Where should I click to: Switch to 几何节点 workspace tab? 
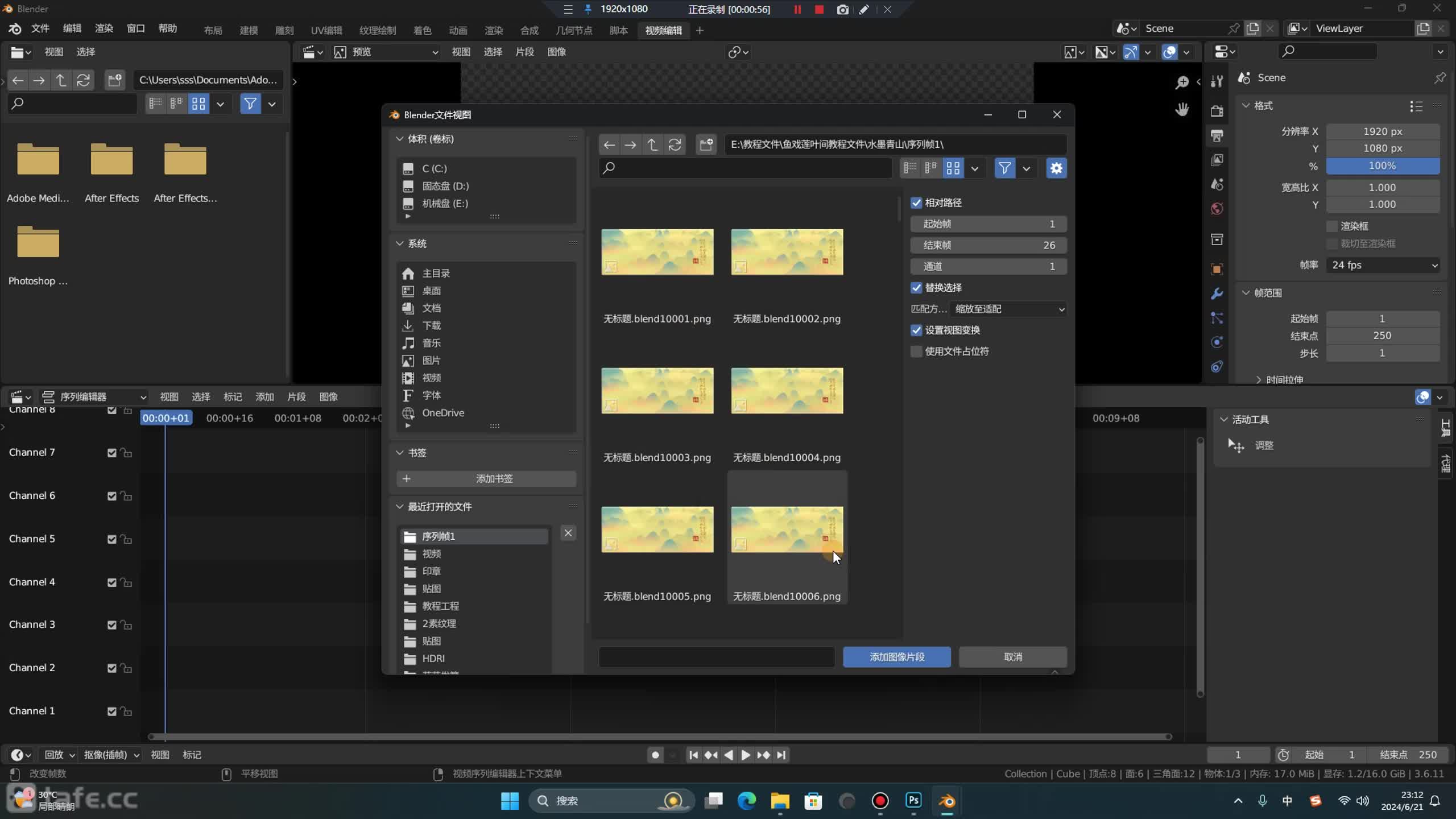[574, 30]
